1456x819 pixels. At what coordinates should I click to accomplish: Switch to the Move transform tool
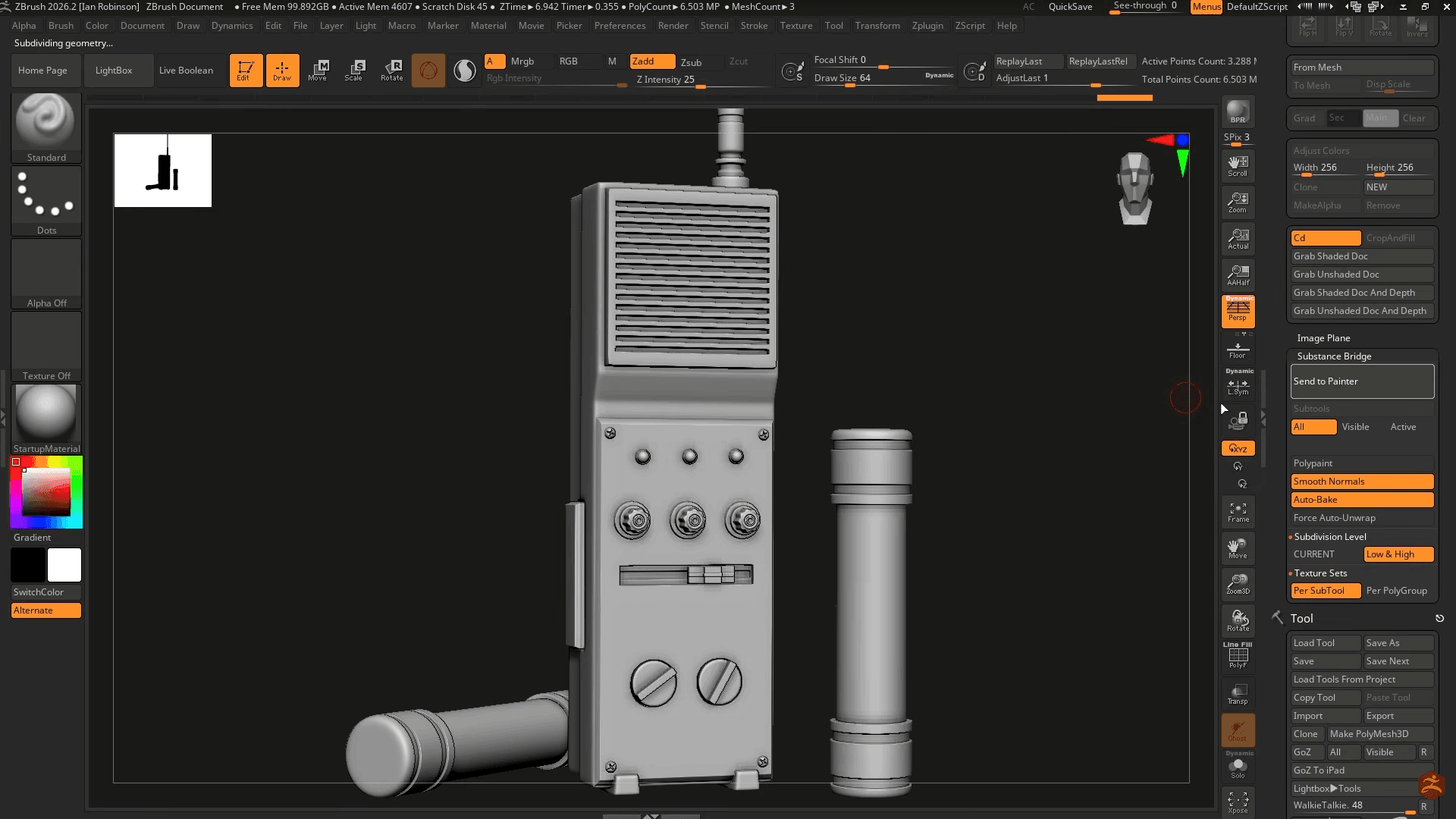[318, 71]
